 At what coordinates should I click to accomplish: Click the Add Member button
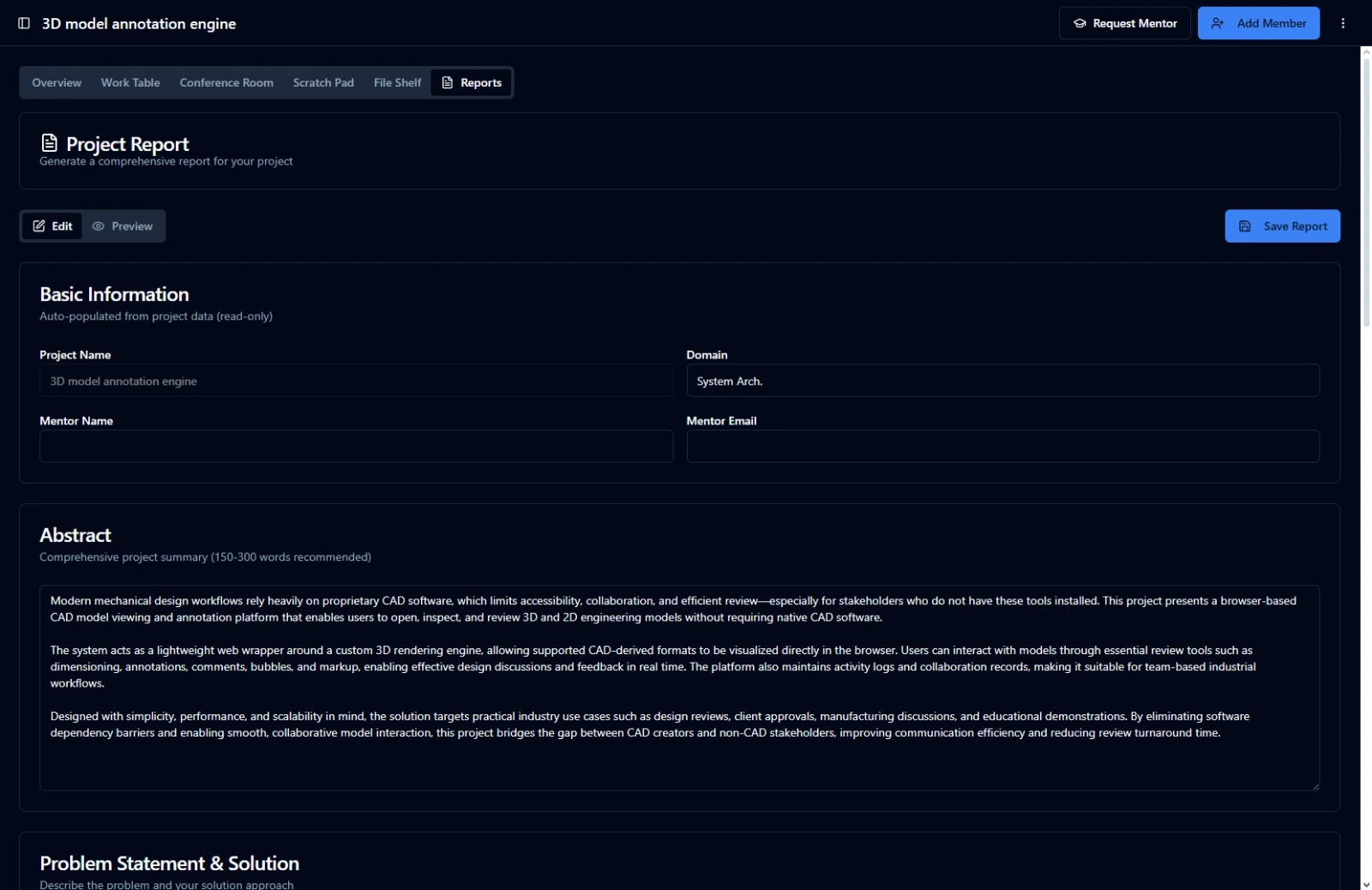tap(1258, 23)
